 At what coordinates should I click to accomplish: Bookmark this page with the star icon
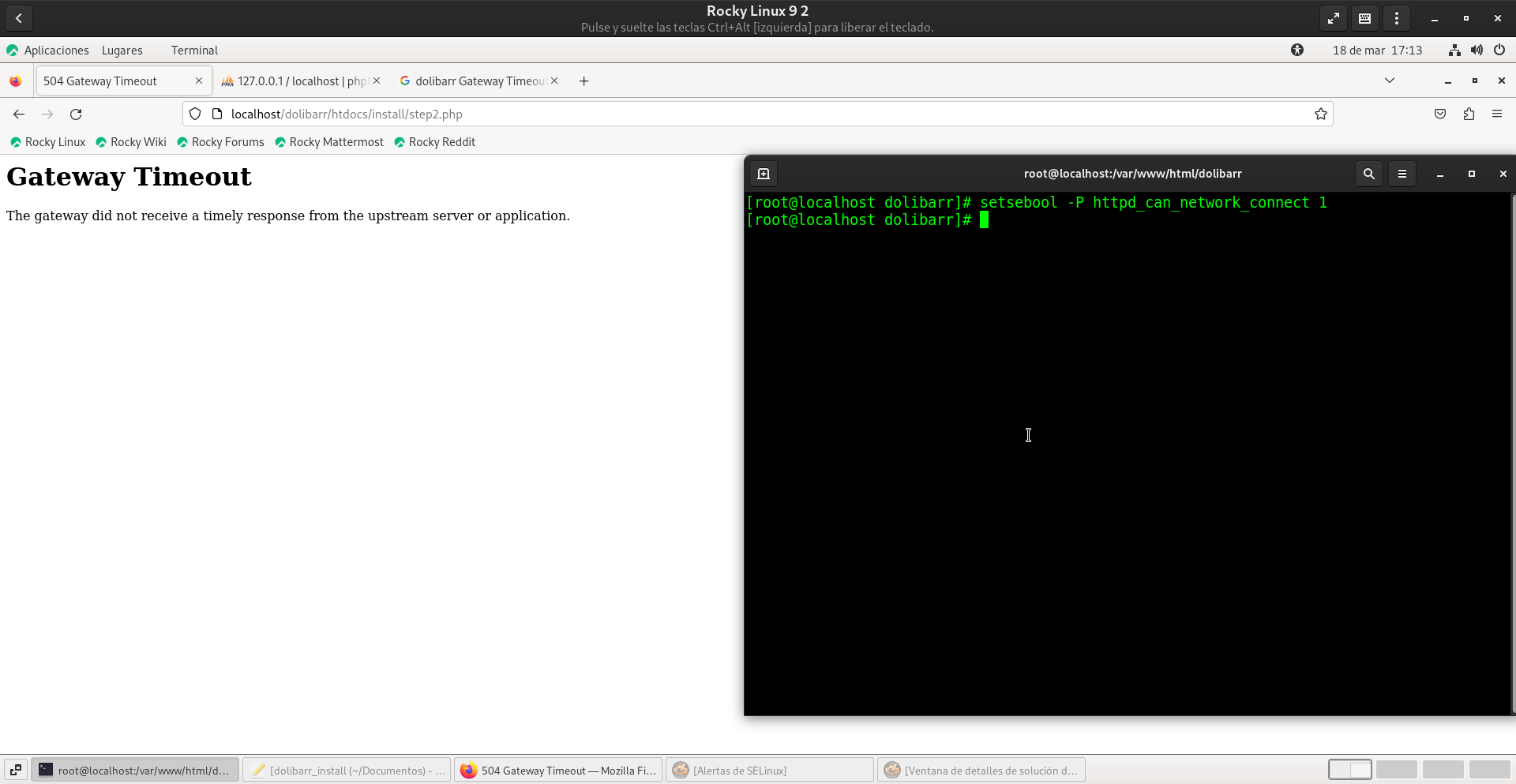pos(1320,114)
